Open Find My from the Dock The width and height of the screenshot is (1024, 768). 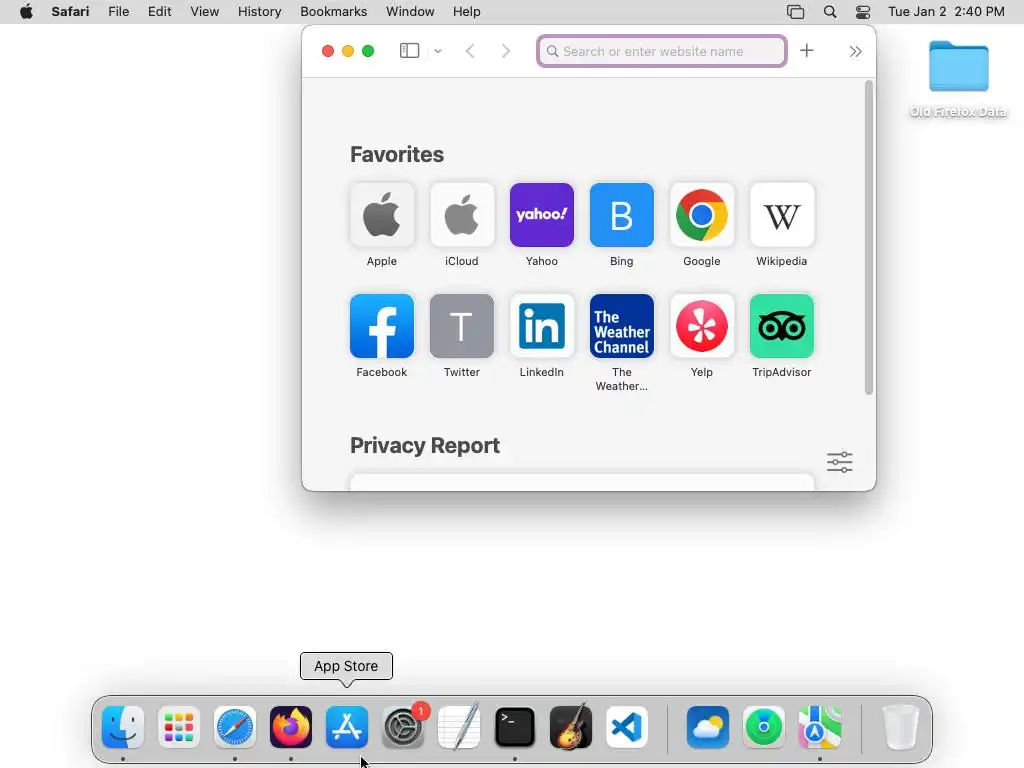pyautogui.click(x=763, y=727)
